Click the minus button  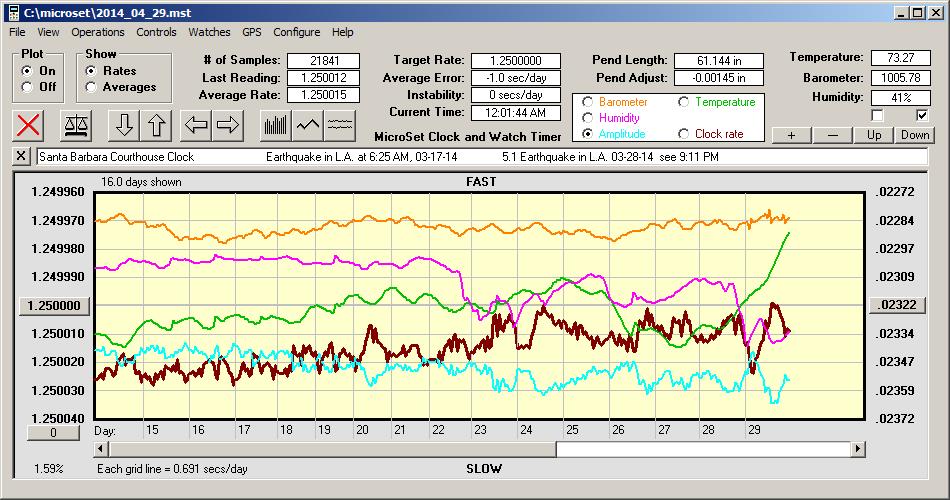pos(832,135)
